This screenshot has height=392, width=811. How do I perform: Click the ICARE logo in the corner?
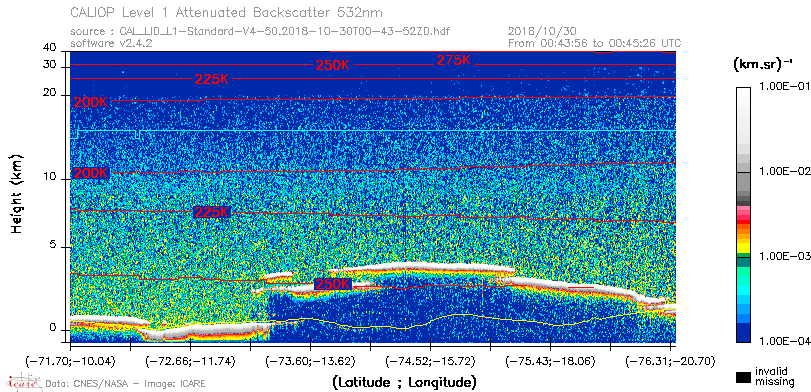(23, 382)
